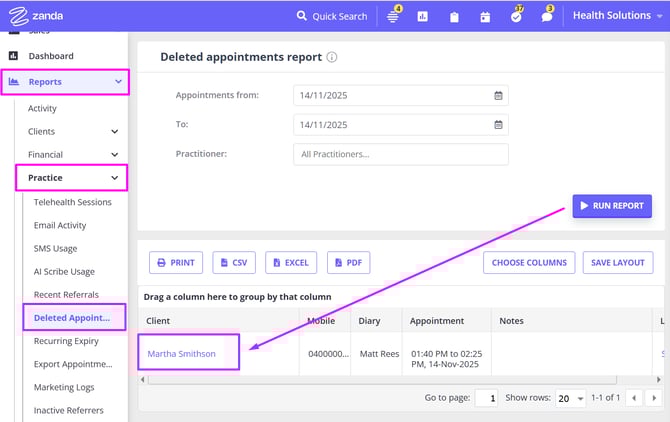Image resolution: width=670 pixels, height=422 pixels.
Task: Open the tasks checkmark icon
Action: point(516,17)
